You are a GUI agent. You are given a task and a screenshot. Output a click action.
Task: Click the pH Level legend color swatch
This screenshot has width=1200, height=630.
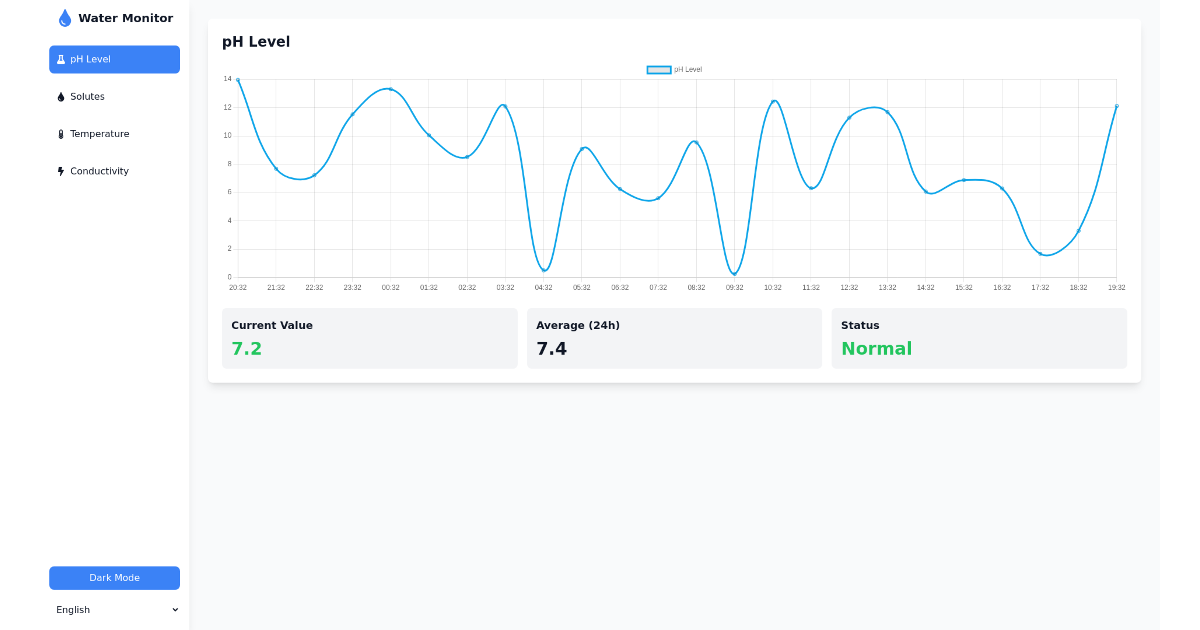click(x=657, y=69)
